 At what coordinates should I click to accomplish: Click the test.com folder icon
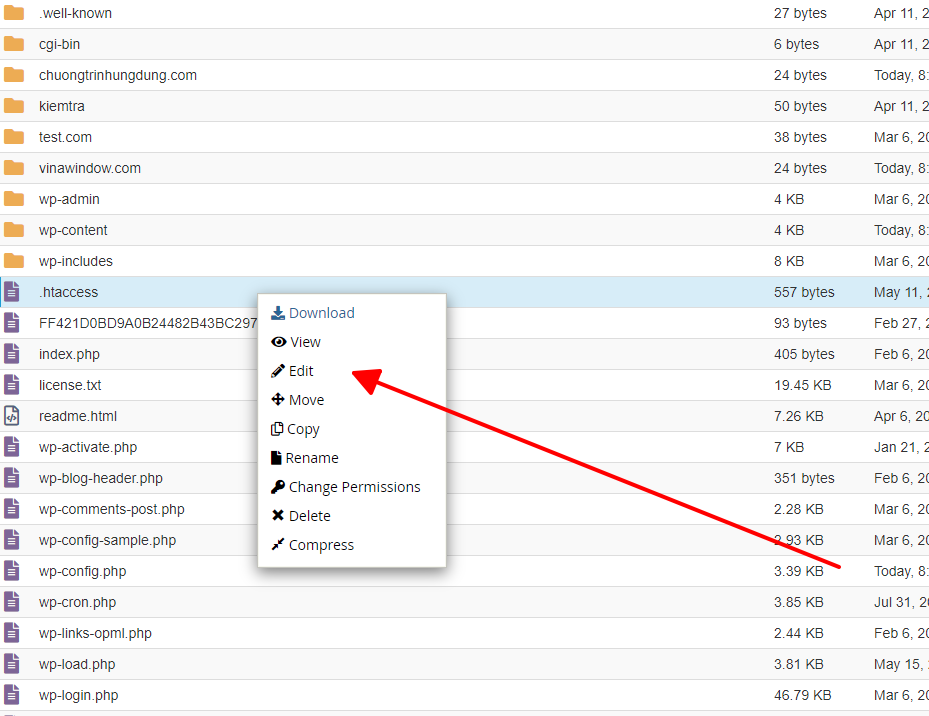click(14, 137)
